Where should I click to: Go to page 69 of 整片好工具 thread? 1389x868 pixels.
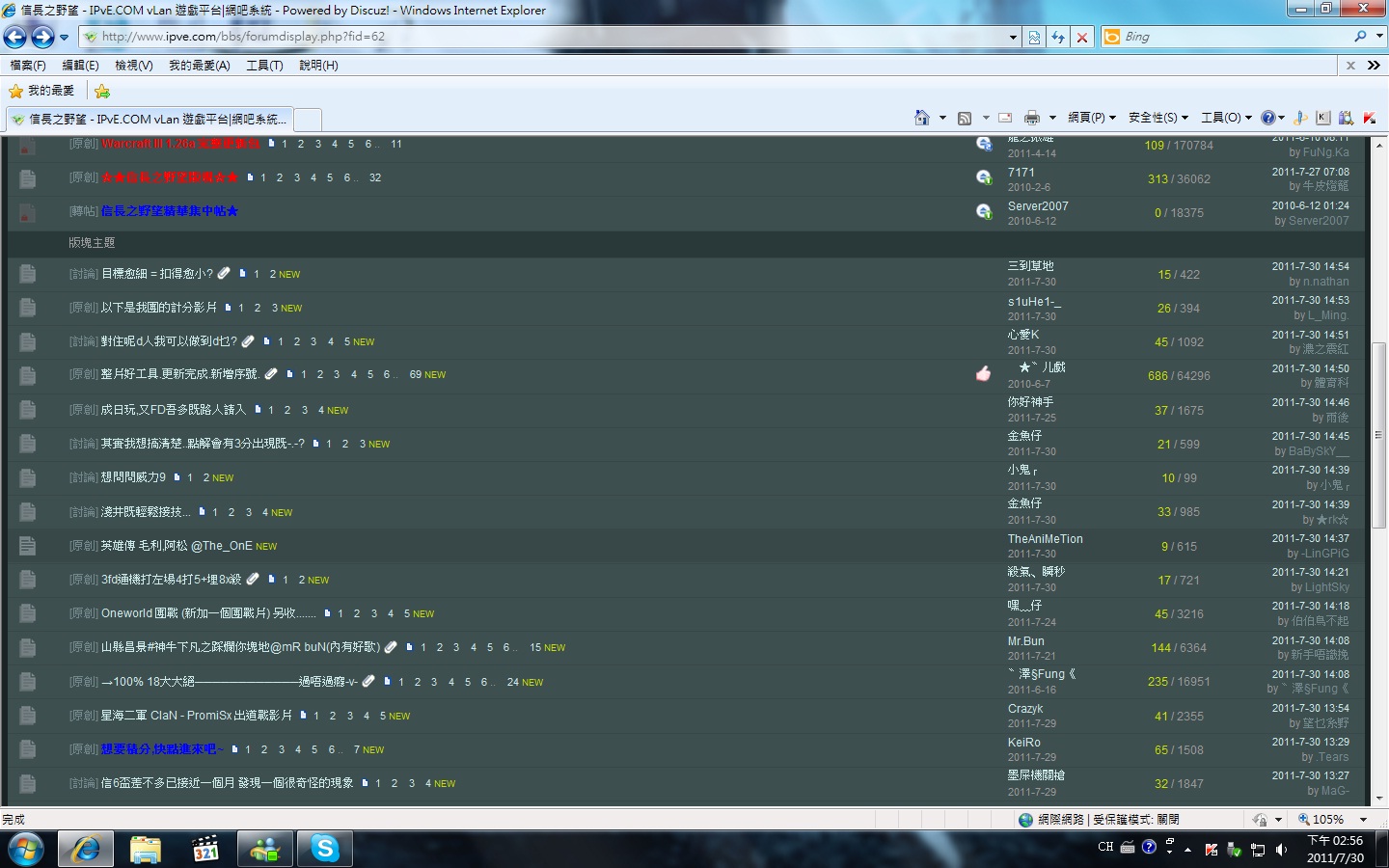[x=416, y=375]
